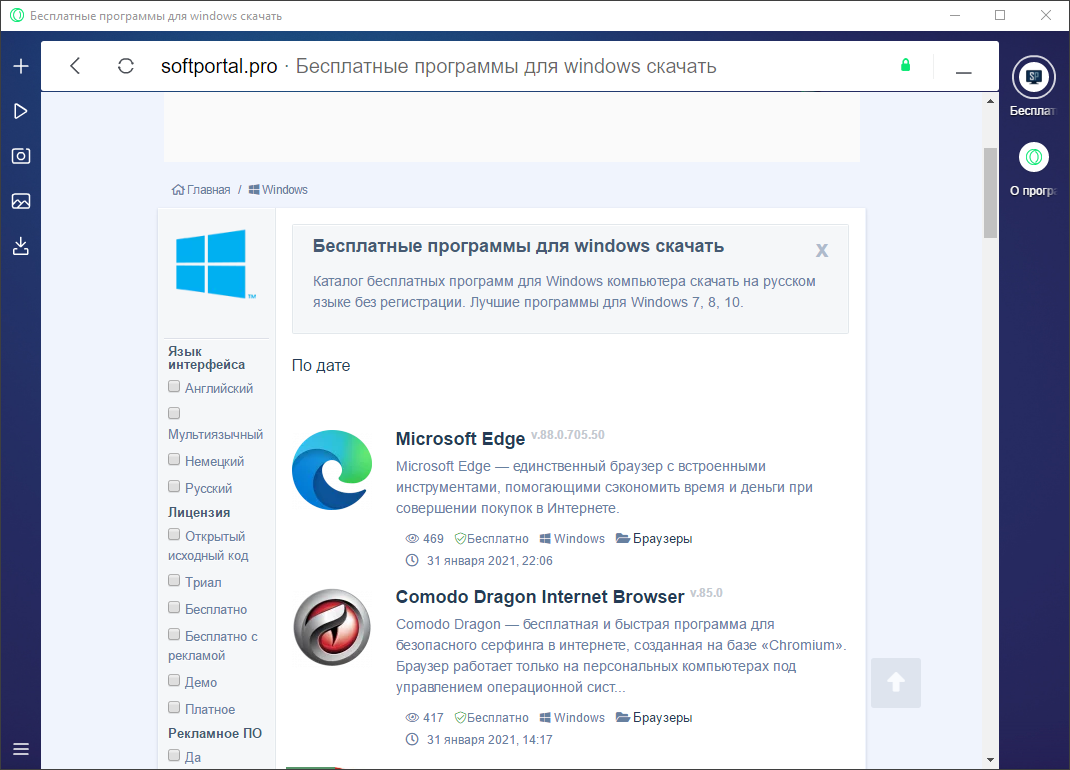Go back with the left arrow
This screenshot has height=770, width=1070.
[x=75, y=66]
